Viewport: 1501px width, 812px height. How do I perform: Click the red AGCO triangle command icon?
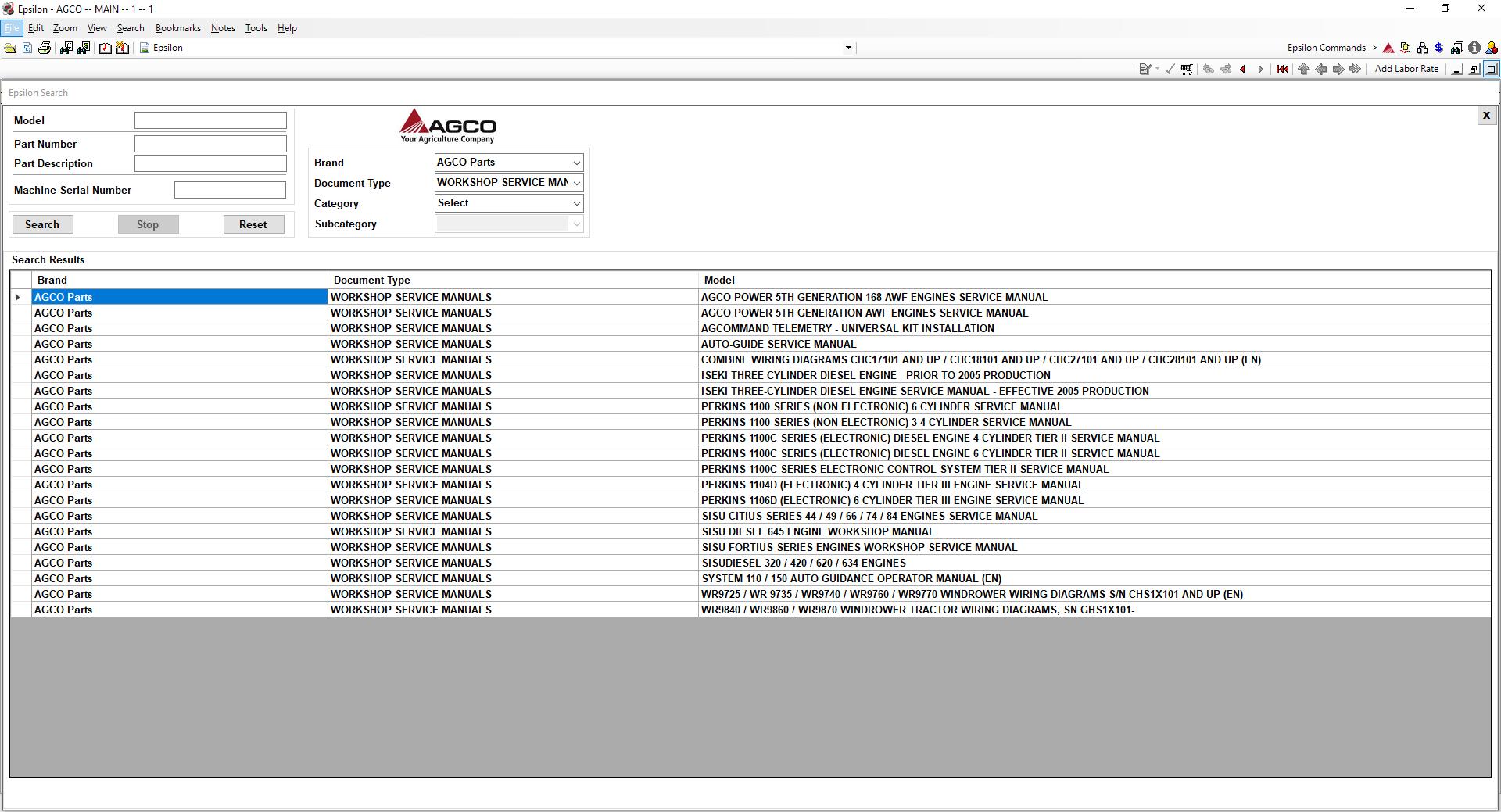coord(1388,48)
